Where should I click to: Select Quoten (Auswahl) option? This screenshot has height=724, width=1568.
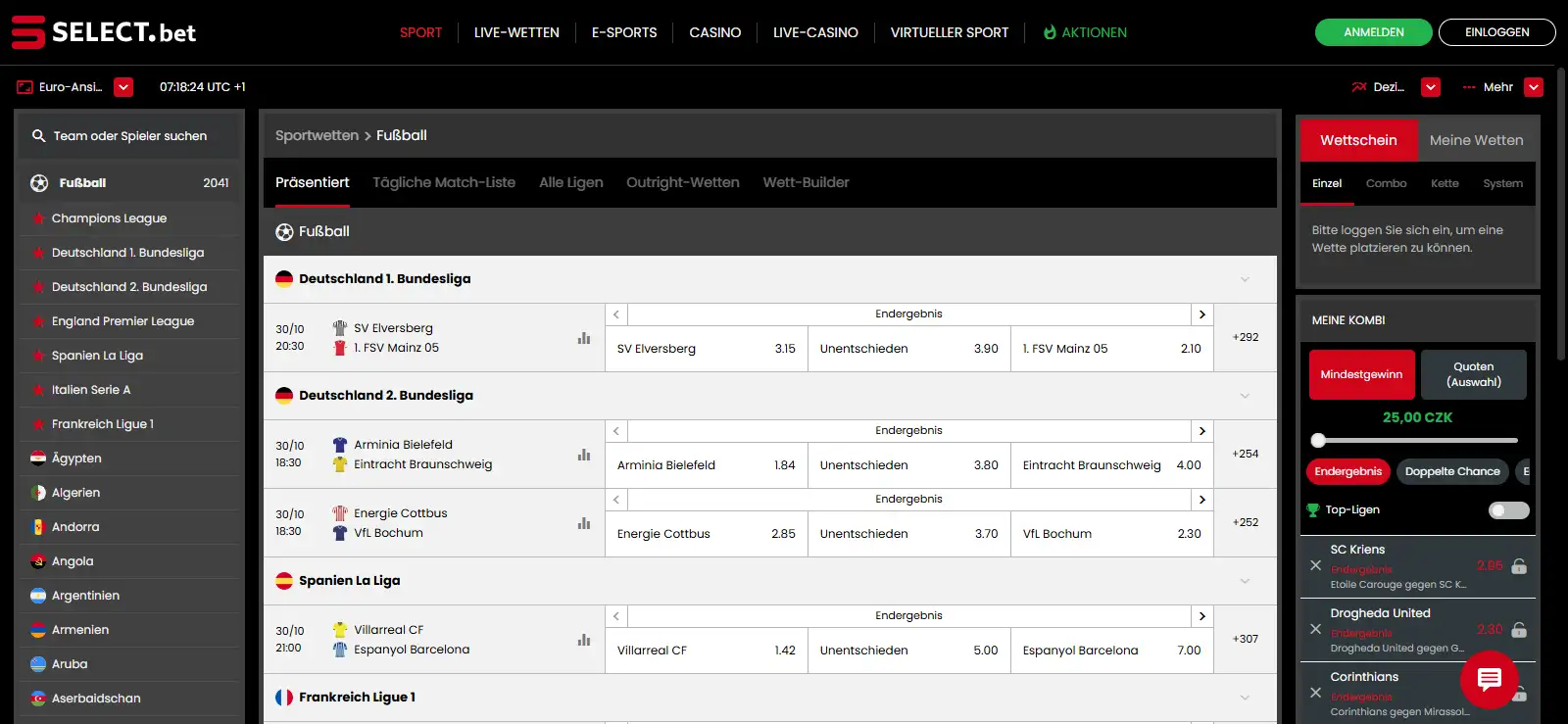coord(1474,374)
